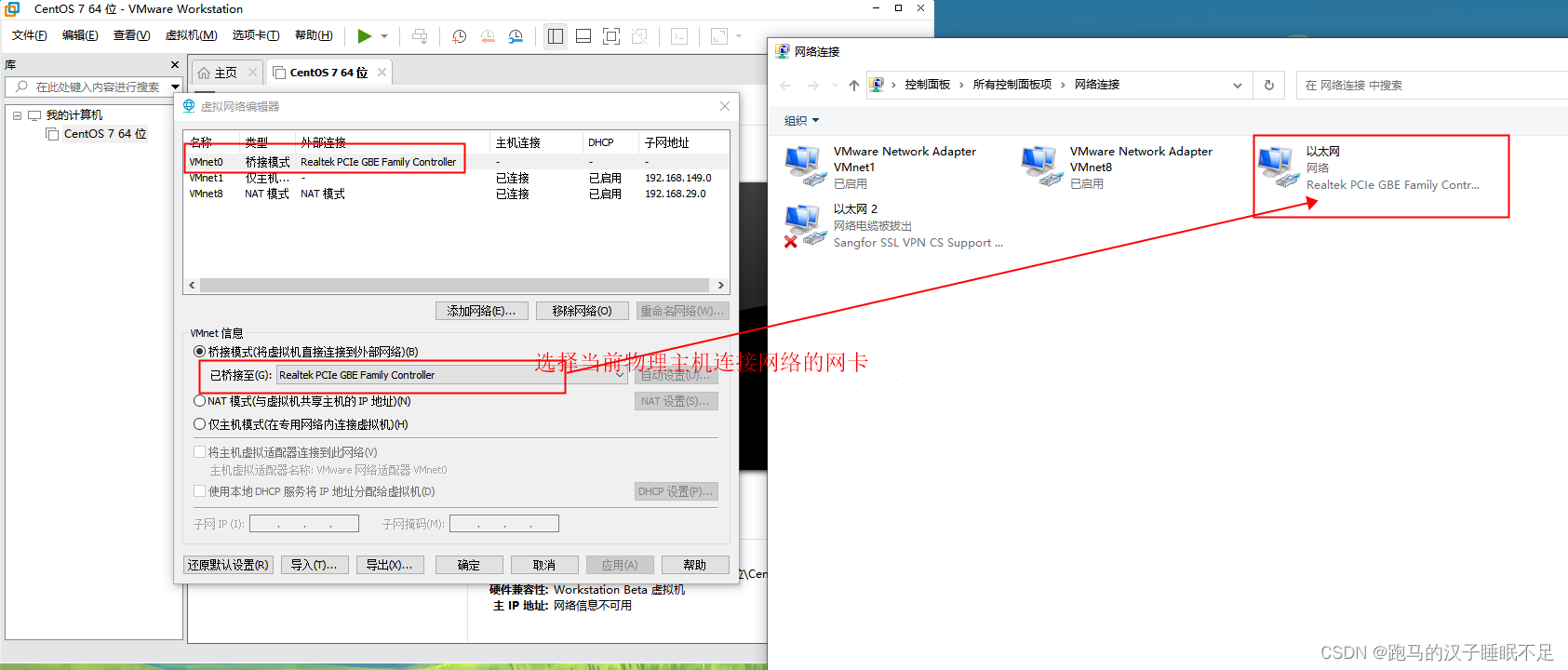The image size is (1568, 670).
Task: Click the 添加网络(E)... button
Action: 482,311
